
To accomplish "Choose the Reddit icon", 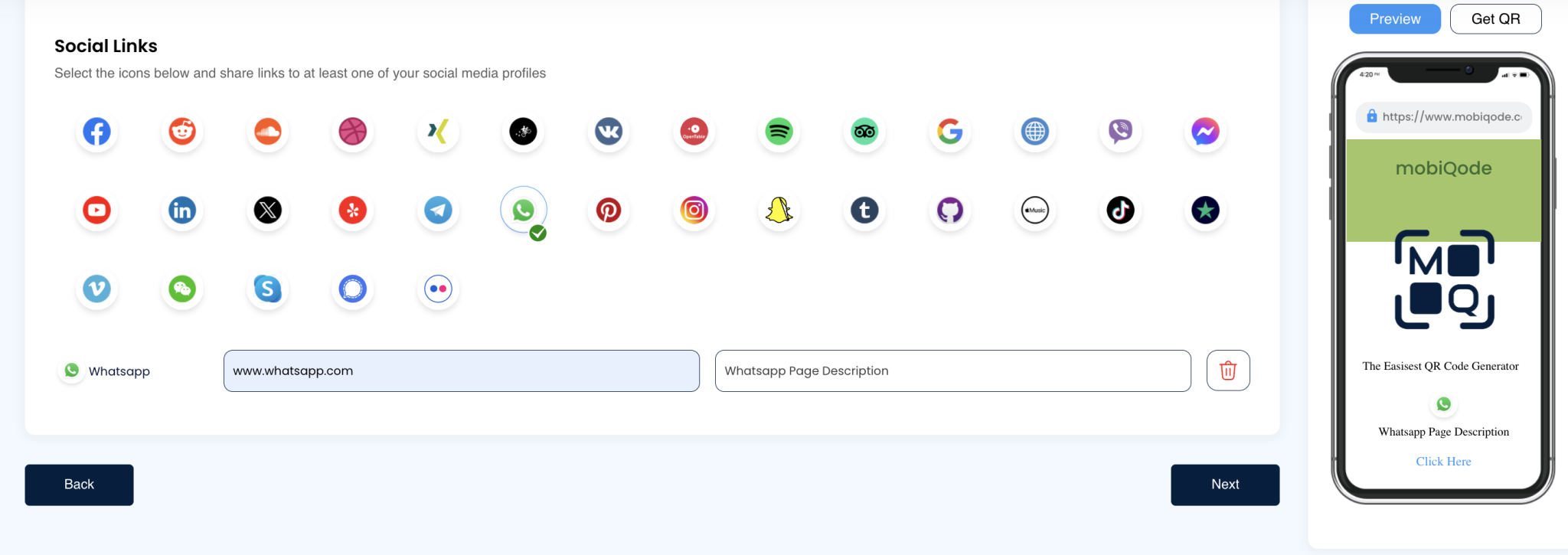I will pos(182,132).
